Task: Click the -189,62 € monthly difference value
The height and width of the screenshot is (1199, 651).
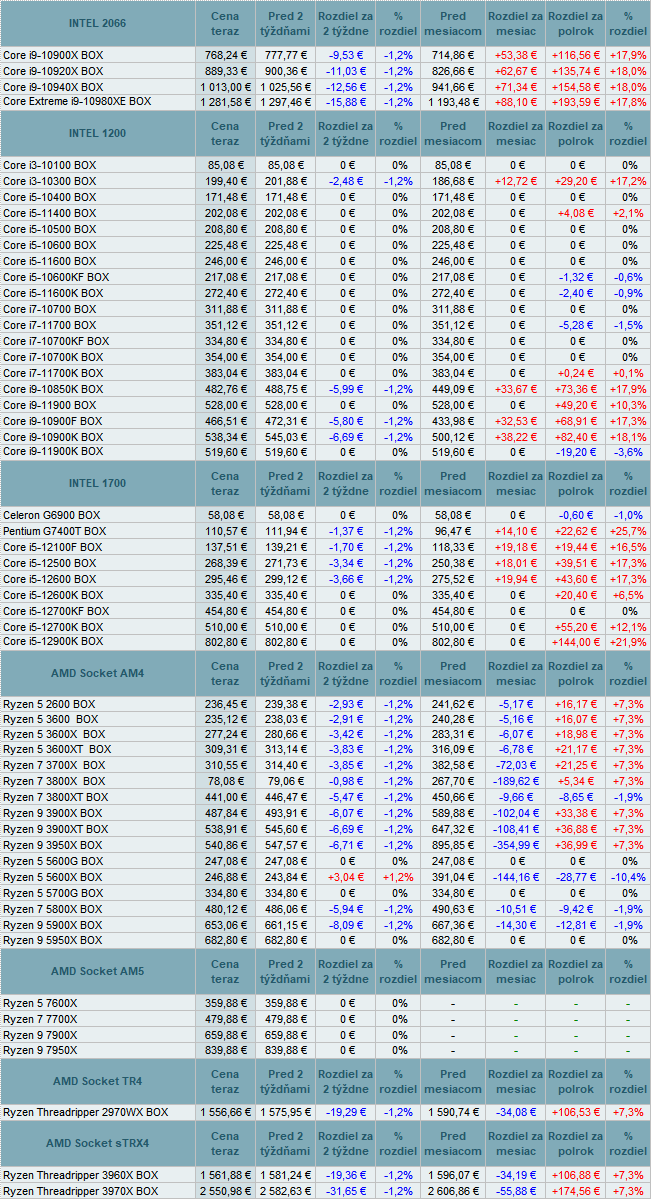Action: [x=515, y=781]
